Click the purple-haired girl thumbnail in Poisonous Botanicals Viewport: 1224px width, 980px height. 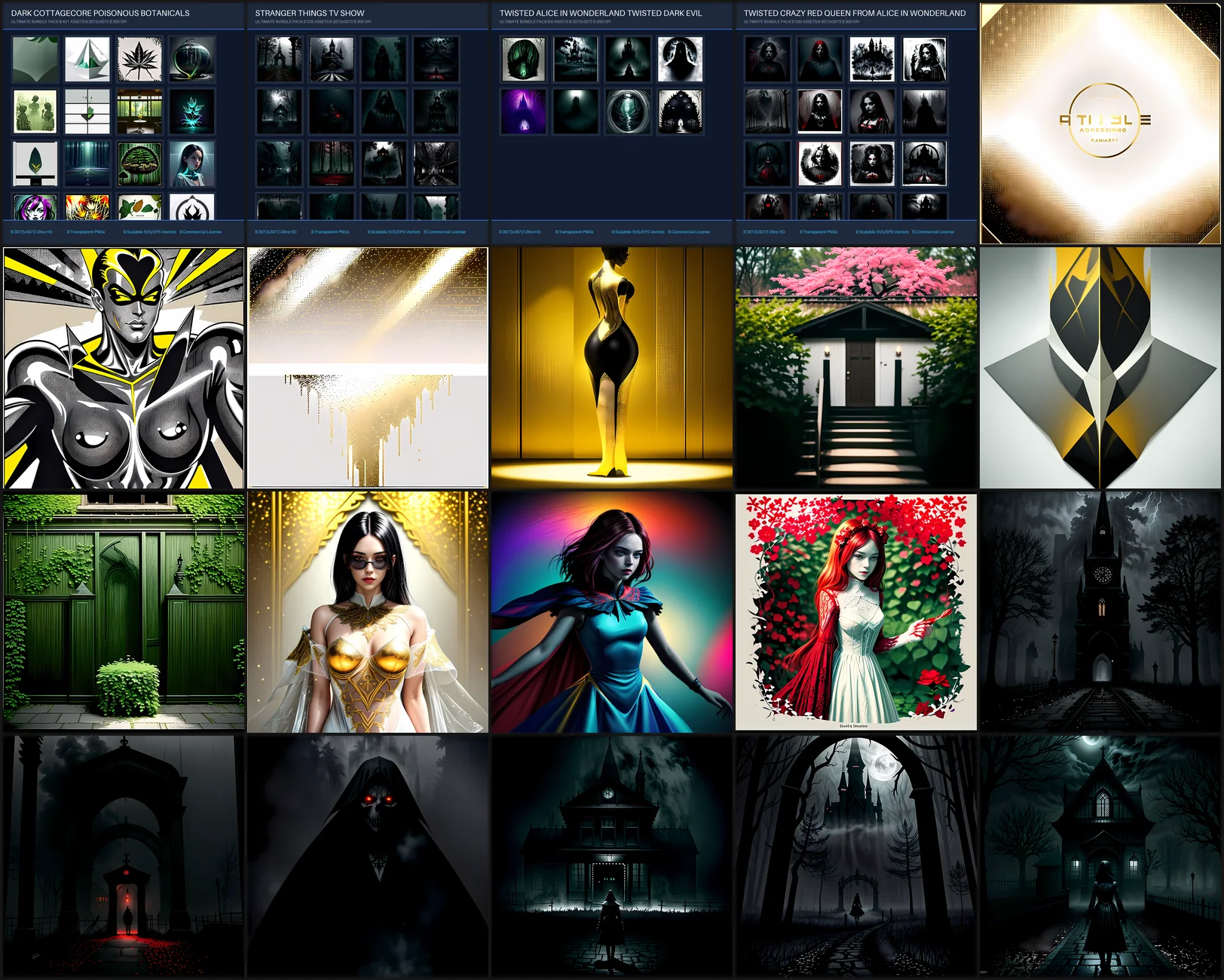click(35, 207)
